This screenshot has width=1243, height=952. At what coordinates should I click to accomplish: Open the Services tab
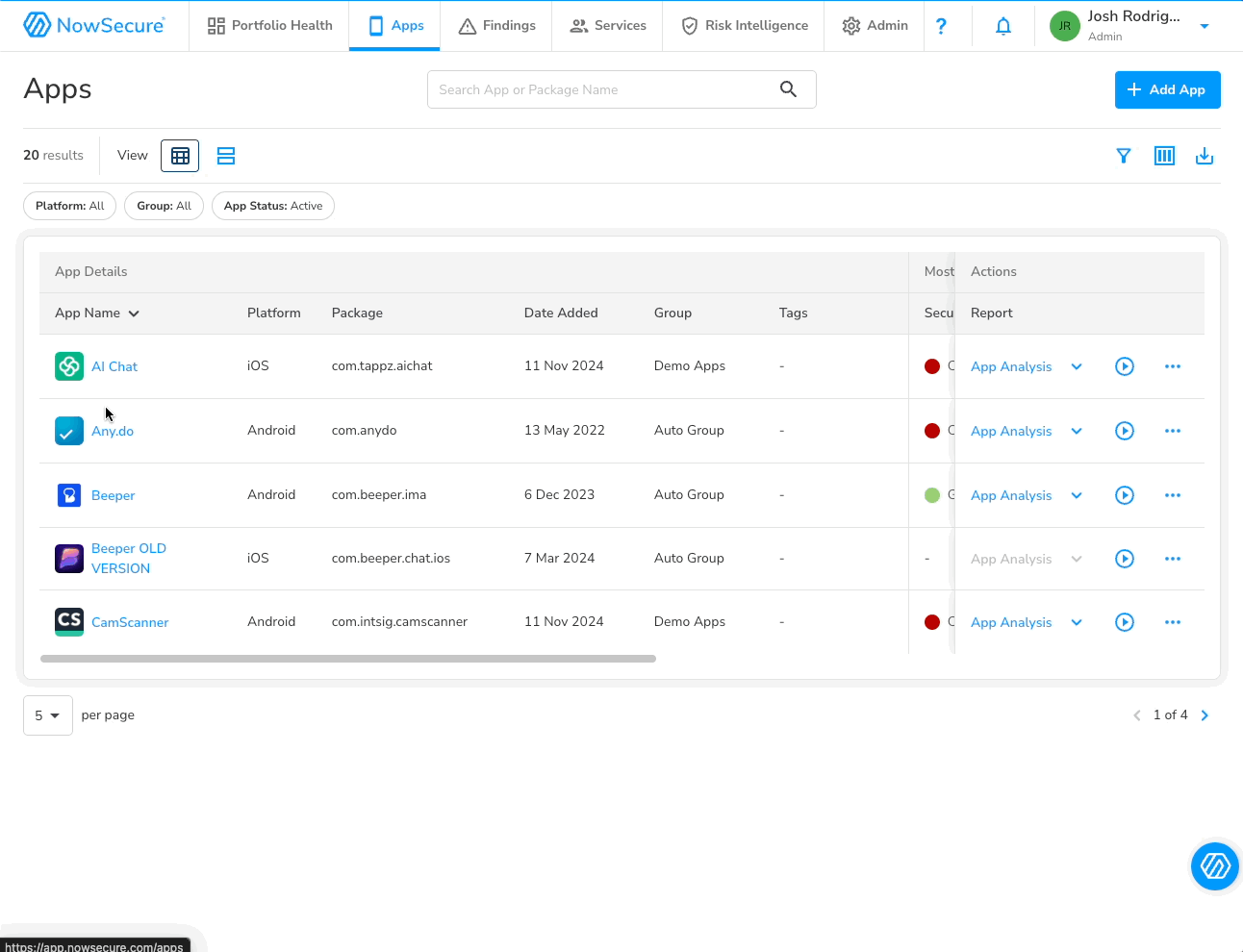(607, 26)
